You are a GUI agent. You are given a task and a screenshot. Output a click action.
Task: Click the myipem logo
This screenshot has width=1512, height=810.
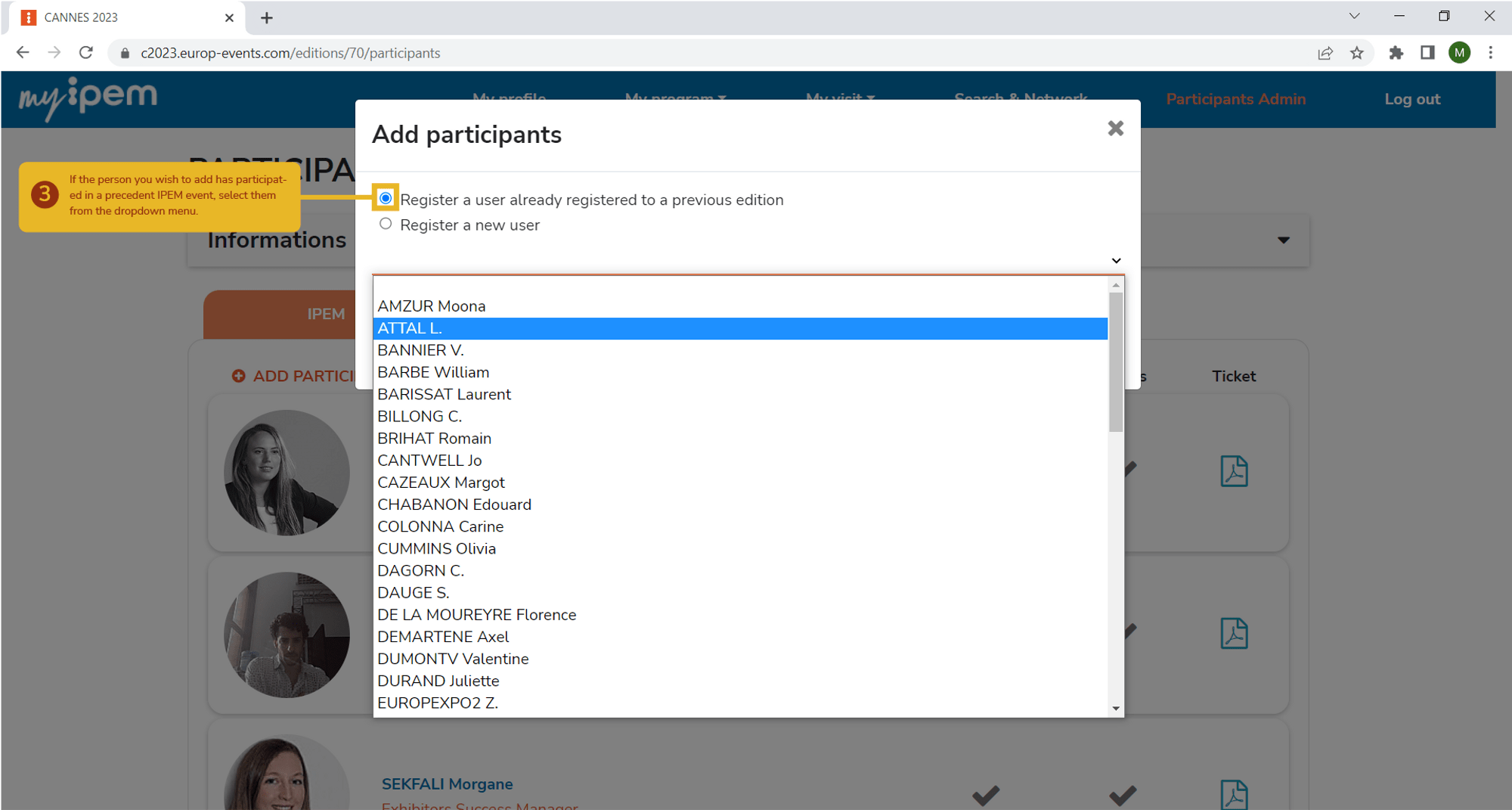pos(88,99)
